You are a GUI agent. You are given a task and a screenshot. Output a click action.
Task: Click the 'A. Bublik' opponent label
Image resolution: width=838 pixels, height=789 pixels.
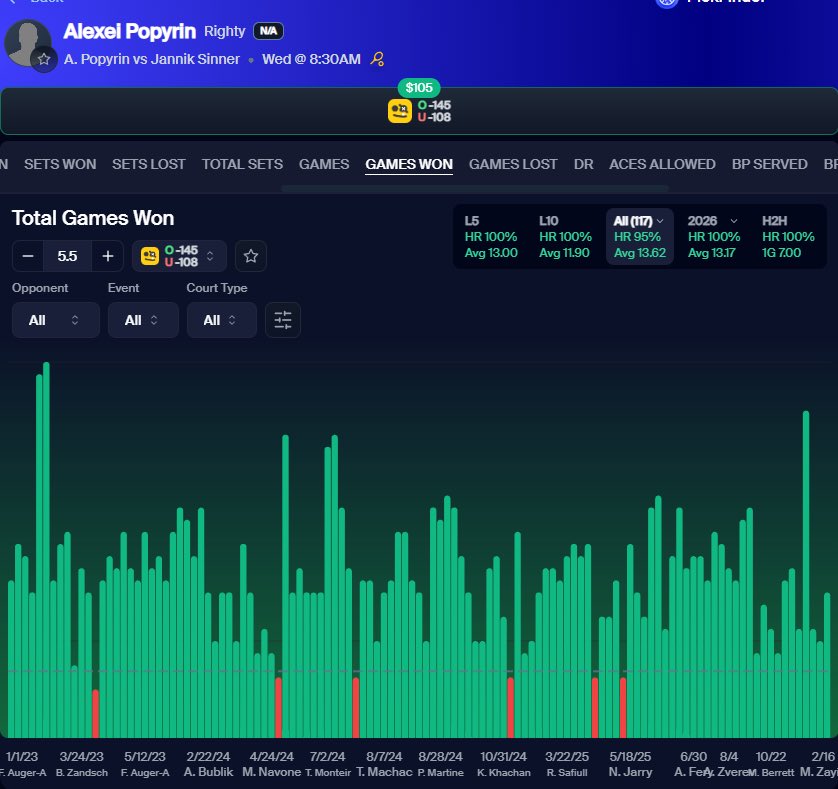pyautogui.click(x=208, y=772)
